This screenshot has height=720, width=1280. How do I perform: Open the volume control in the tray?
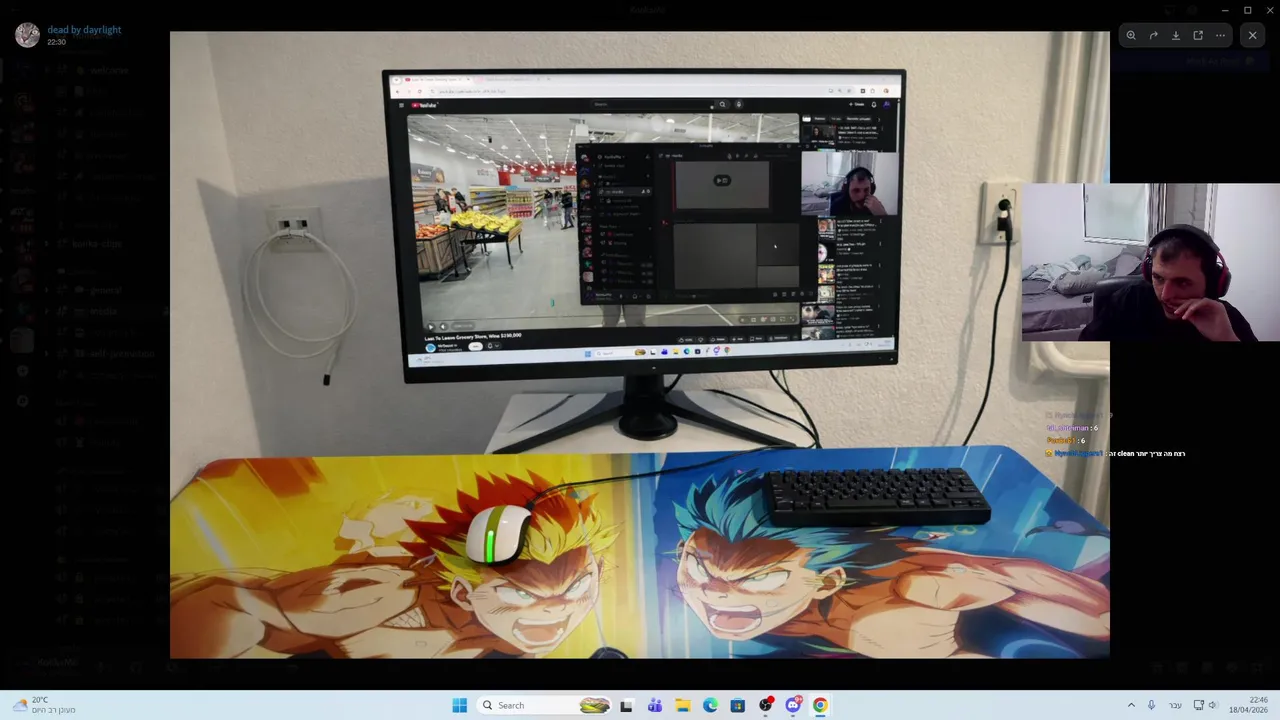coord(1213,705)
